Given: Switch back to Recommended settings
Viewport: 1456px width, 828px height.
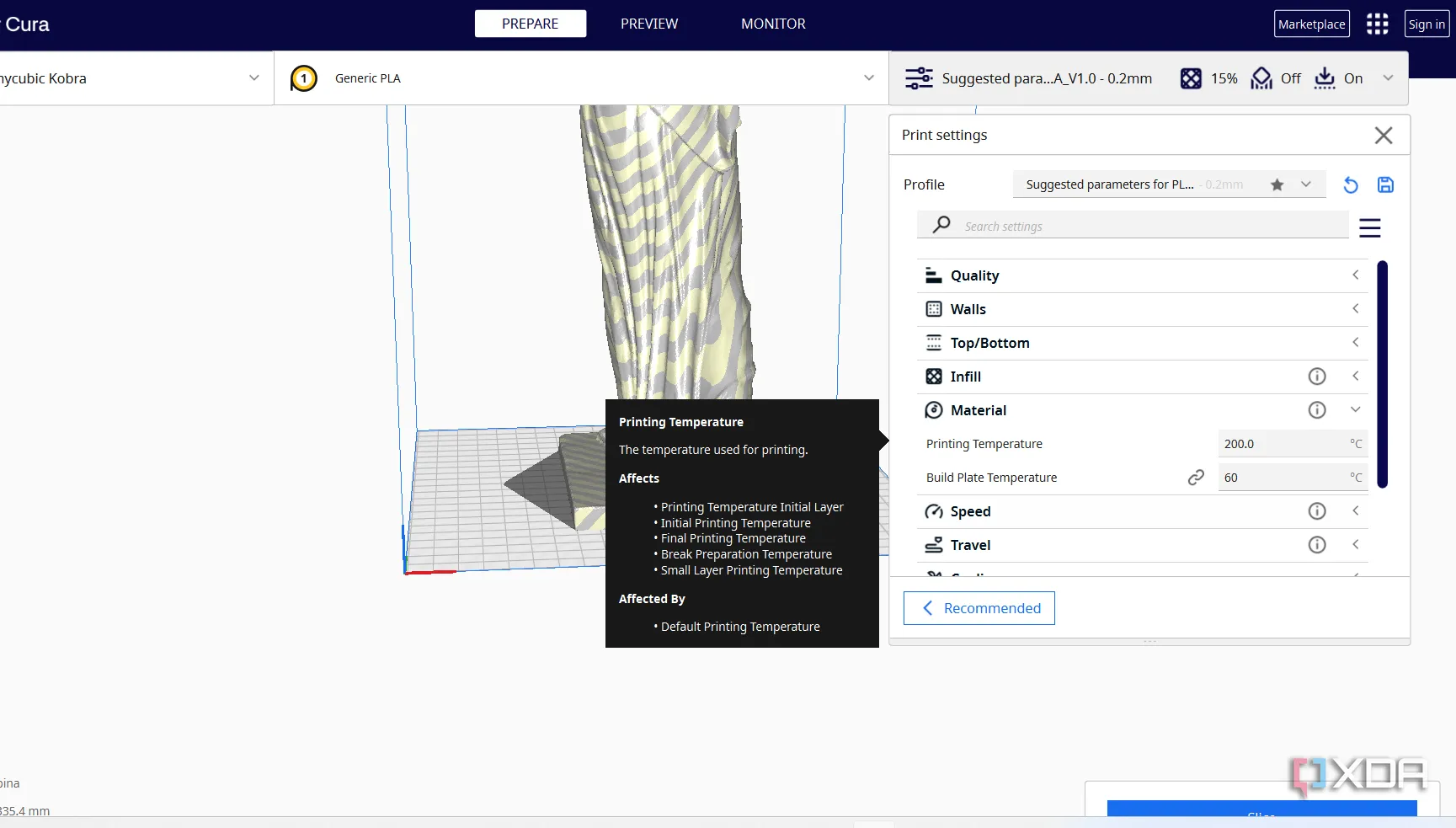Looking at the screenshot, I should click(979, 608).
